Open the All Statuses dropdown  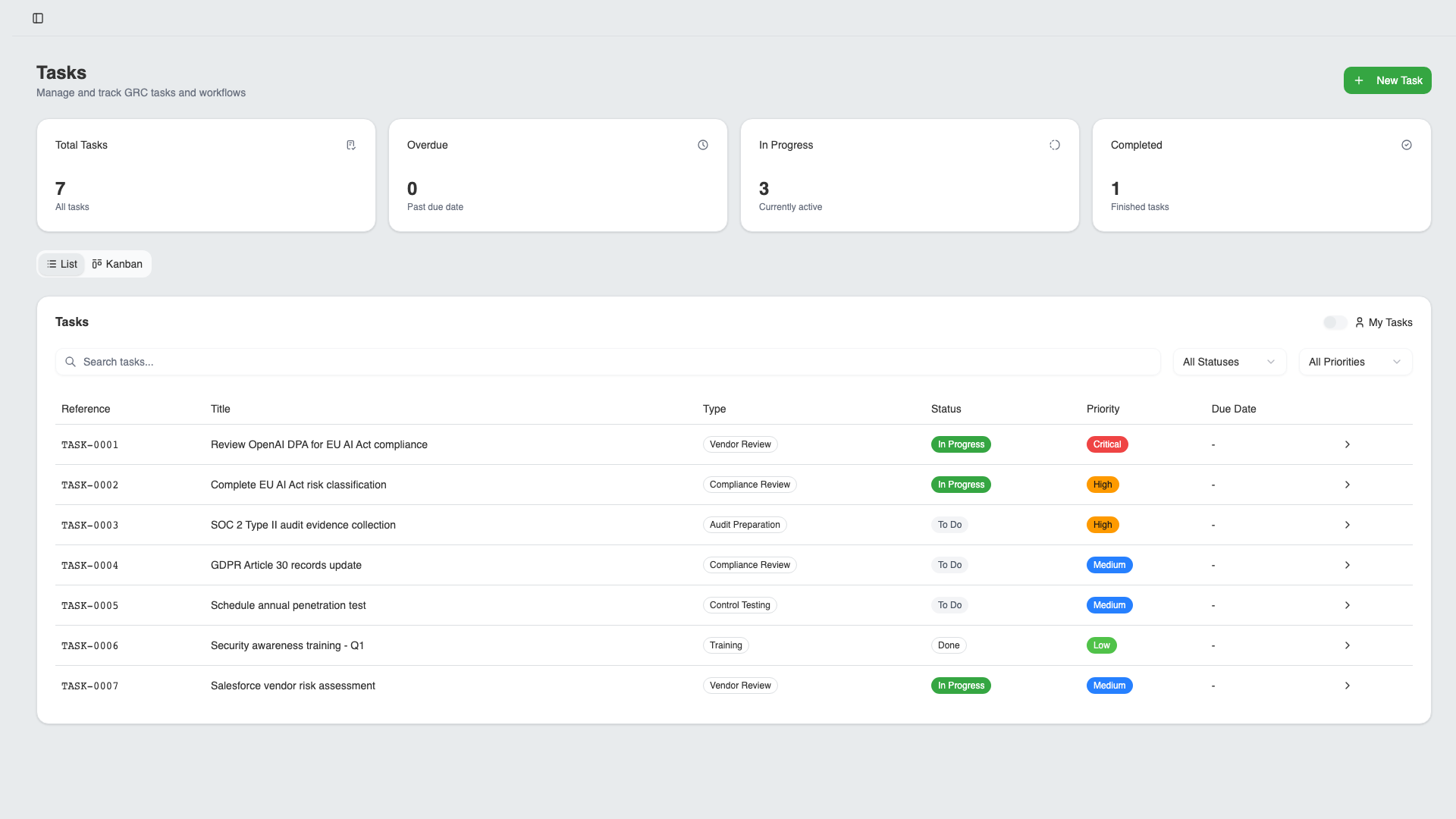coord(1228,362)
